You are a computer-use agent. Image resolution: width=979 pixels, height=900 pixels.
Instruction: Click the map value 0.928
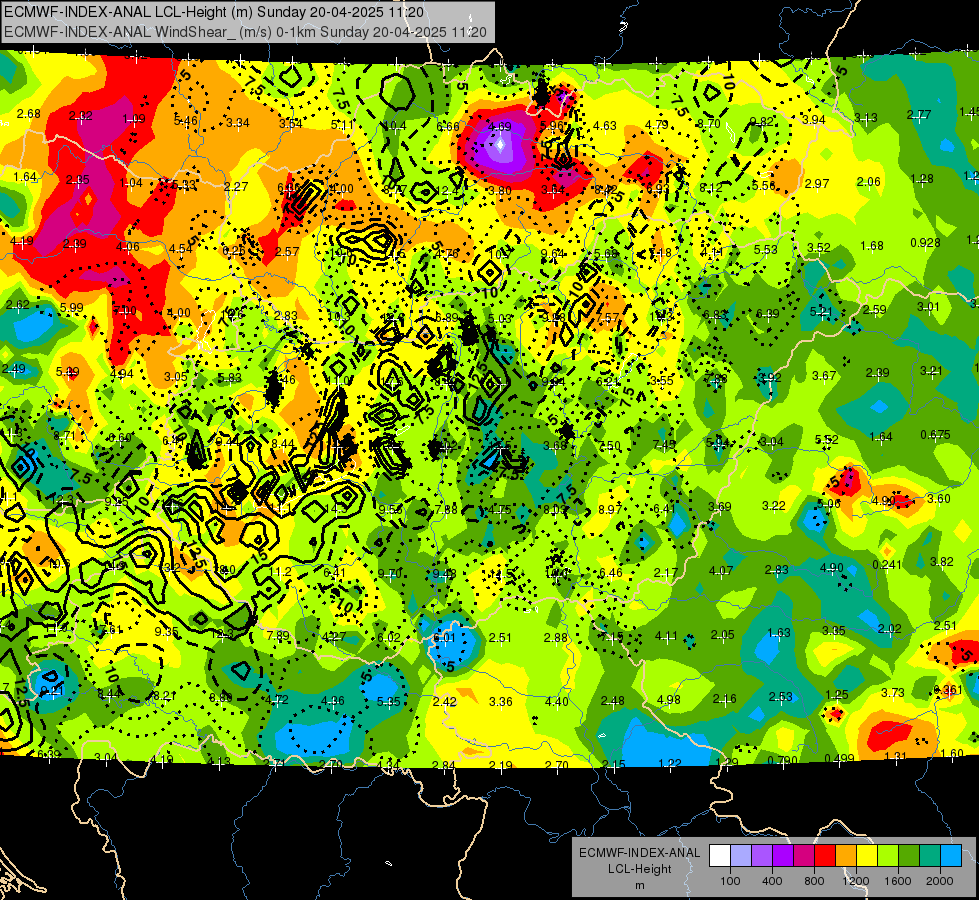point(925,242)
